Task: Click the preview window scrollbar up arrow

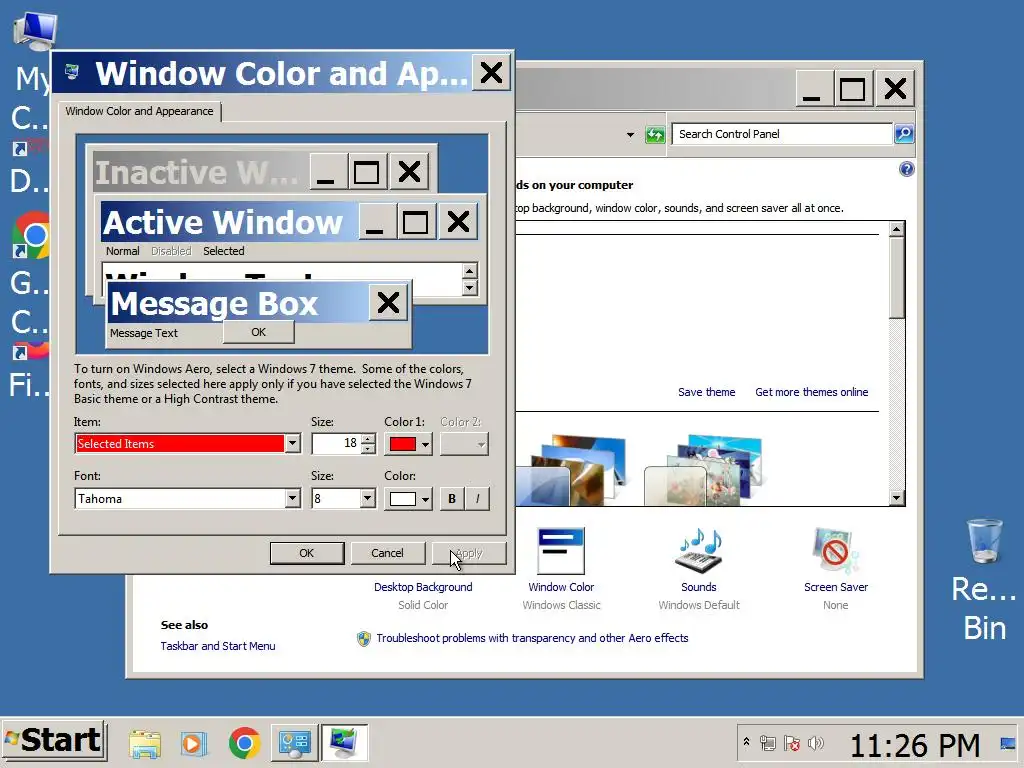Action: tap(470, 271)
